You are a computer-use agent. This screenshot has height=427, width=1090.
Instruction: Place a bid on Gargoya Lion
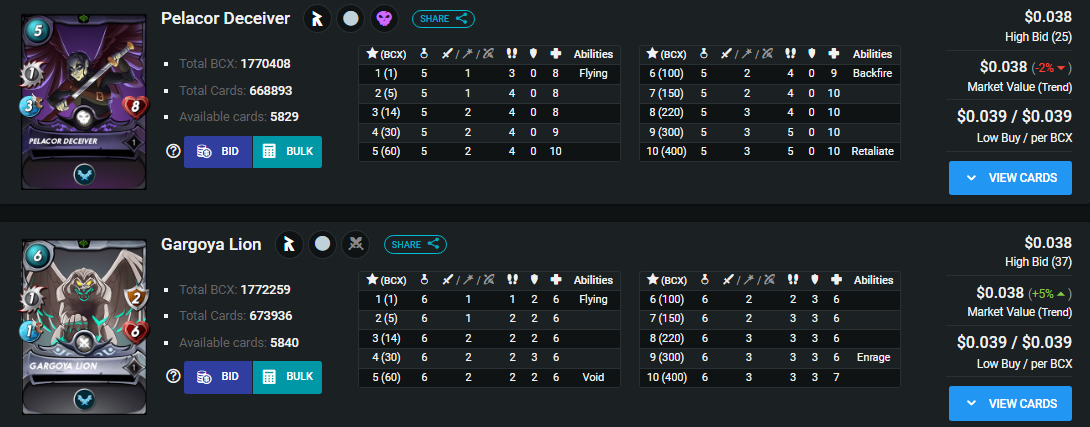(218, 377)
